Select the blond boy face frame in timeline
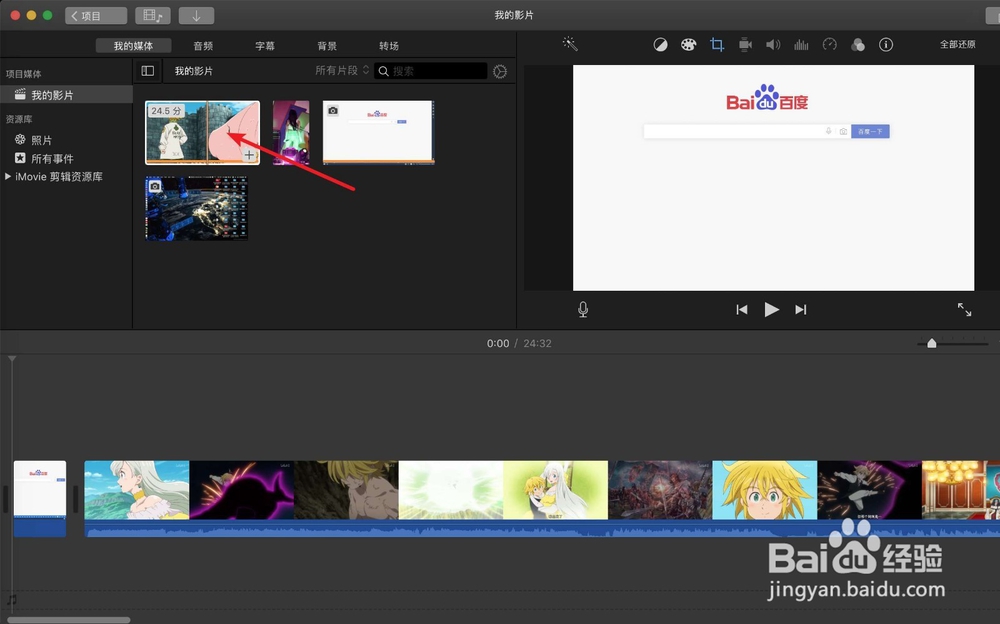 pos(764,490)
